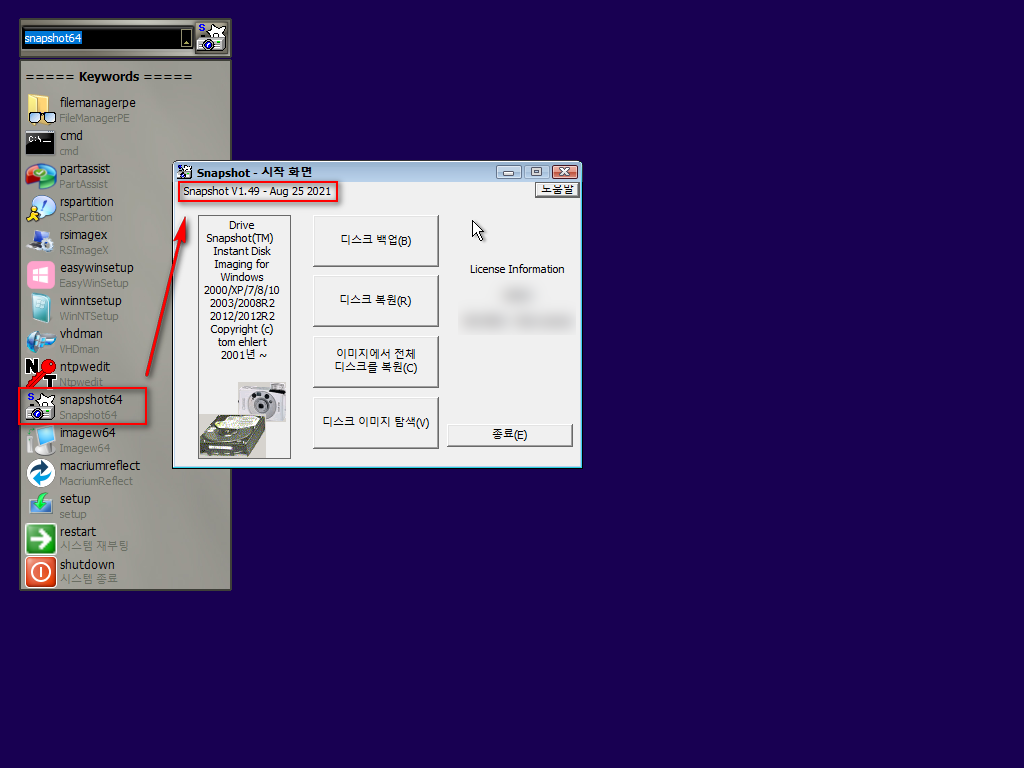Start easywinsetup pink Windows icon

tap(40, 274)
